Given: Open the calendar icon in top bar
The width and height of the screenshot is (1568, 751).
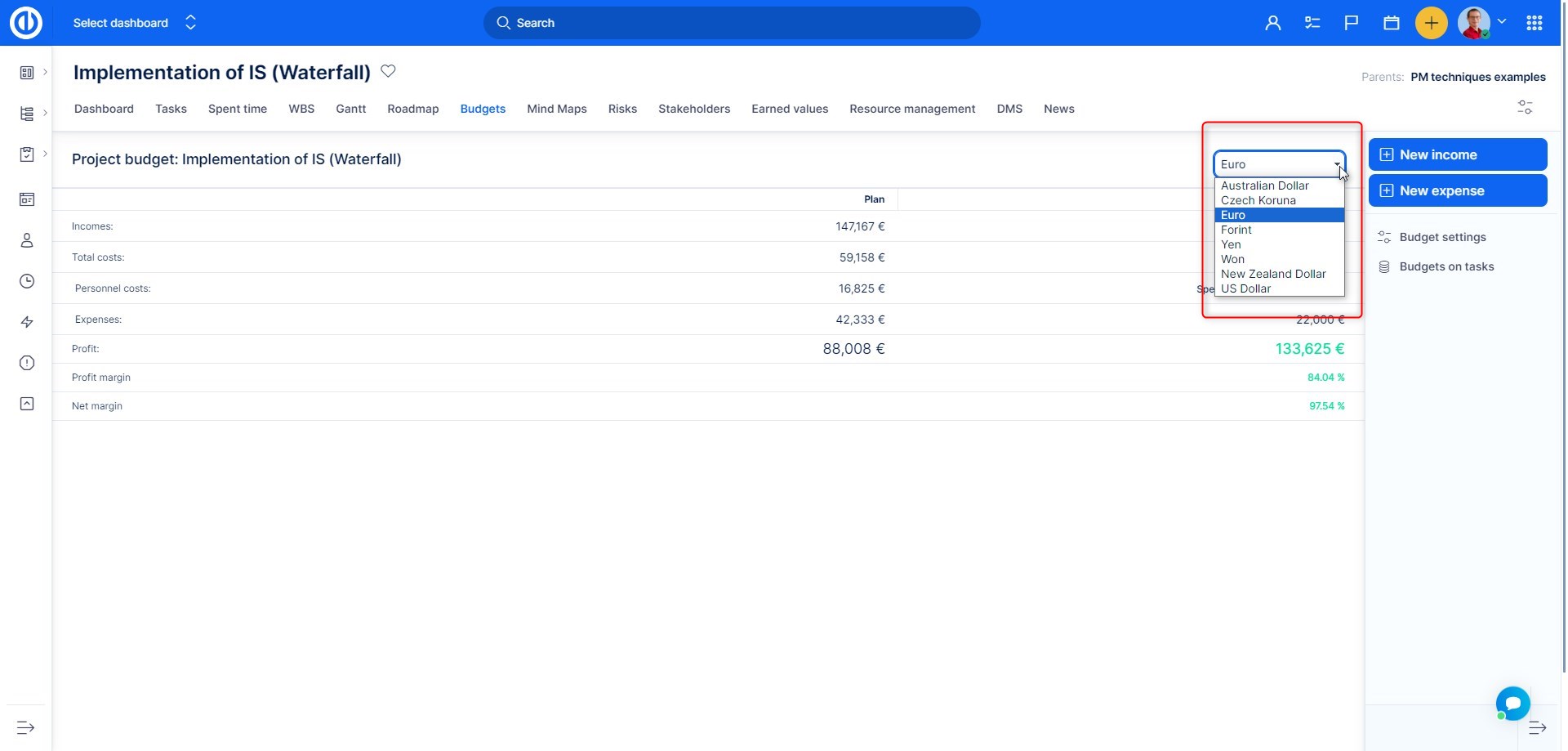Looking at the screenshot, I should 1392,23.
